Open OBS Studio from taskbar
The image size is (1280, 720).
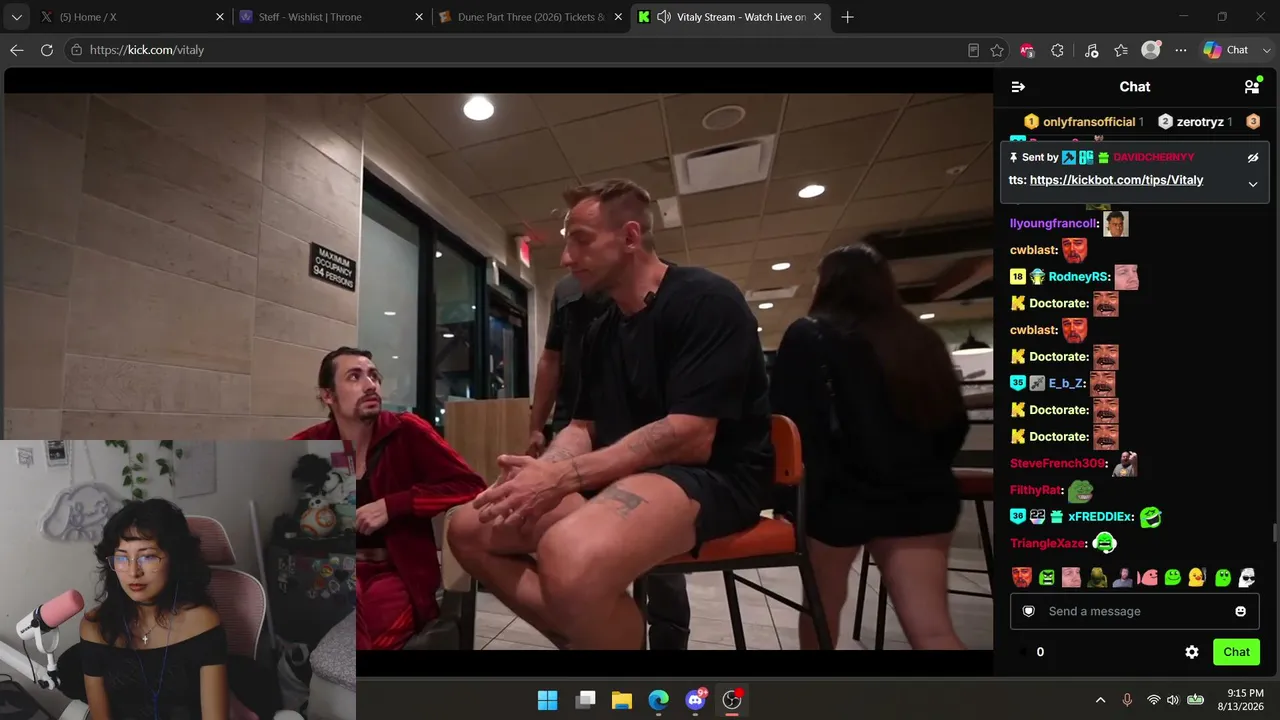pyautogui.click(x=733, y=700)
